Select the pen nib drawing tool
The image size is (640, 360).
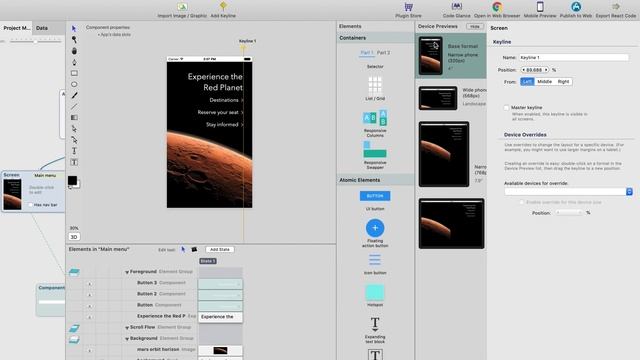point(74,62)
